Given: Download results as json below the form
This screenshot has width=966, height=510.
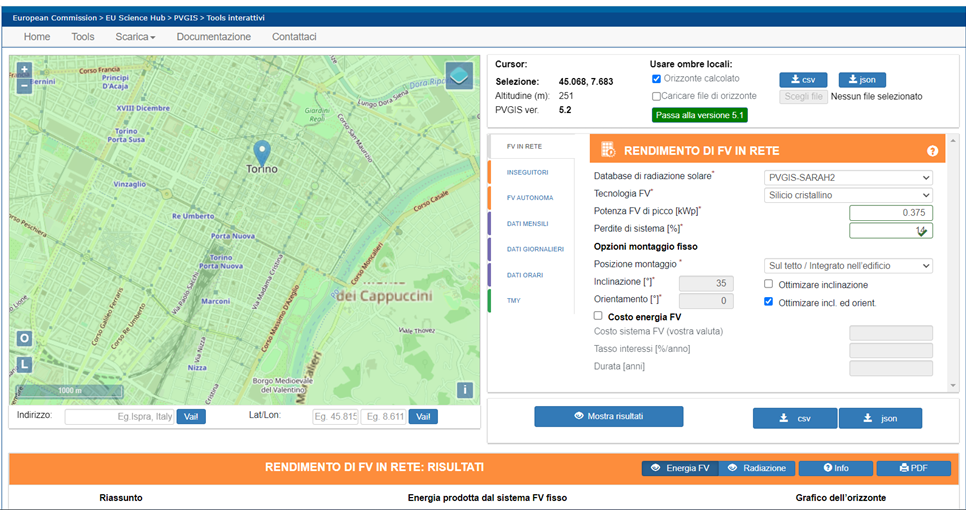Looking at the screenshot, I should pyautogui.click(x=880, y=418).
